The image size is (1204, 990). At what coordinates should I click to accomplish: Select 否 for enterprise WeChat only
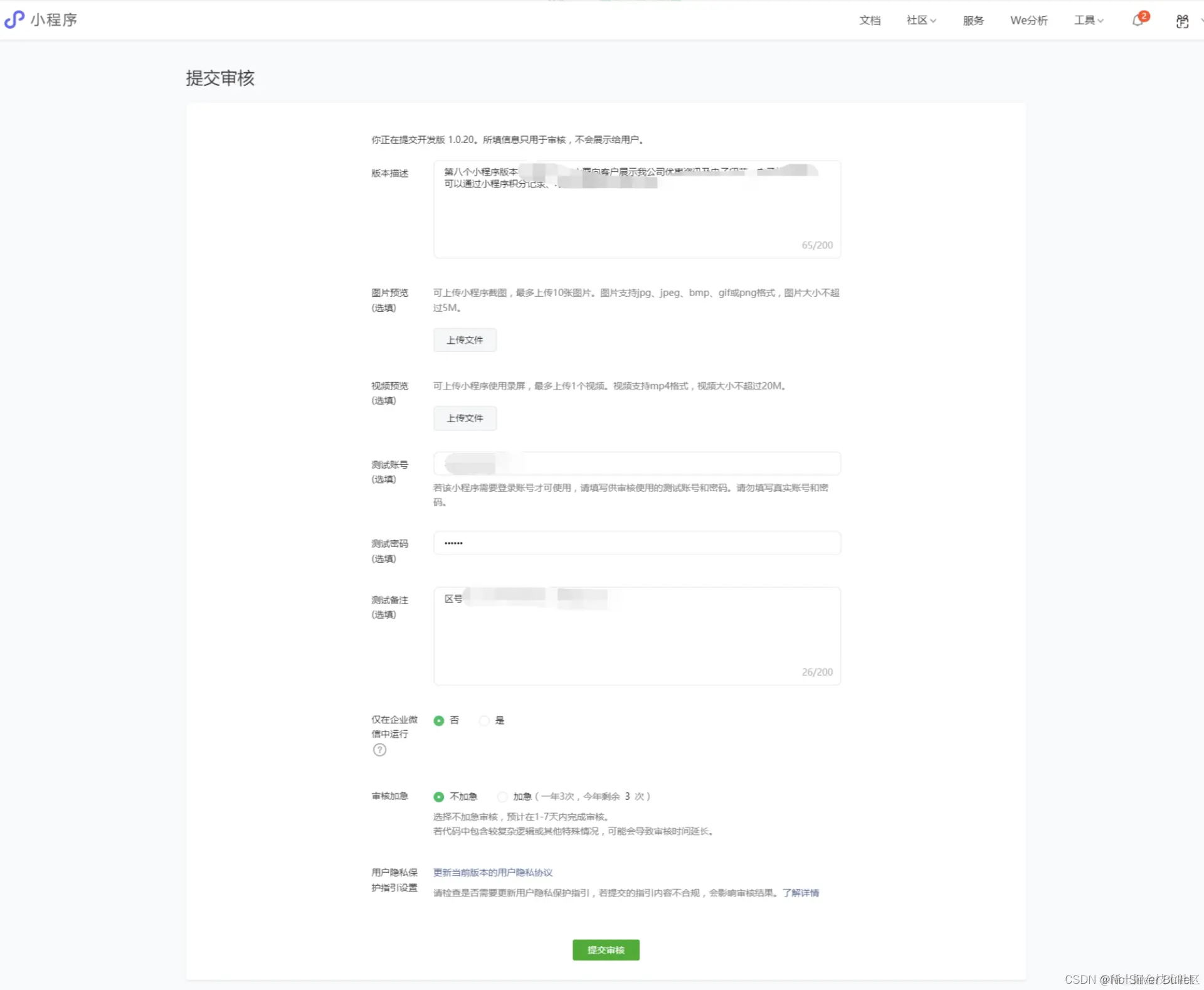pos(439,720)
